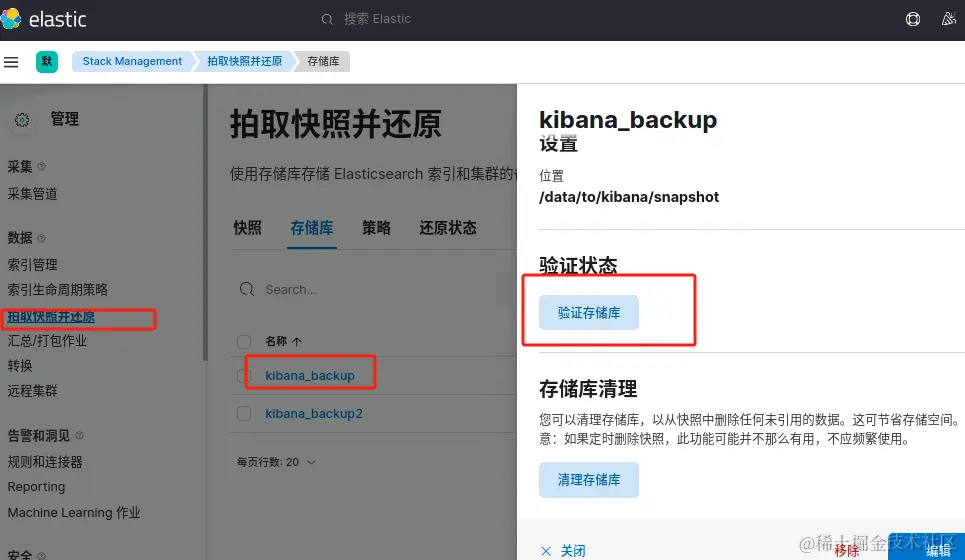This screenshot has width=965, height=560.
Task: Open 规则和连接器 in sidebar
Action: (45, 462)
